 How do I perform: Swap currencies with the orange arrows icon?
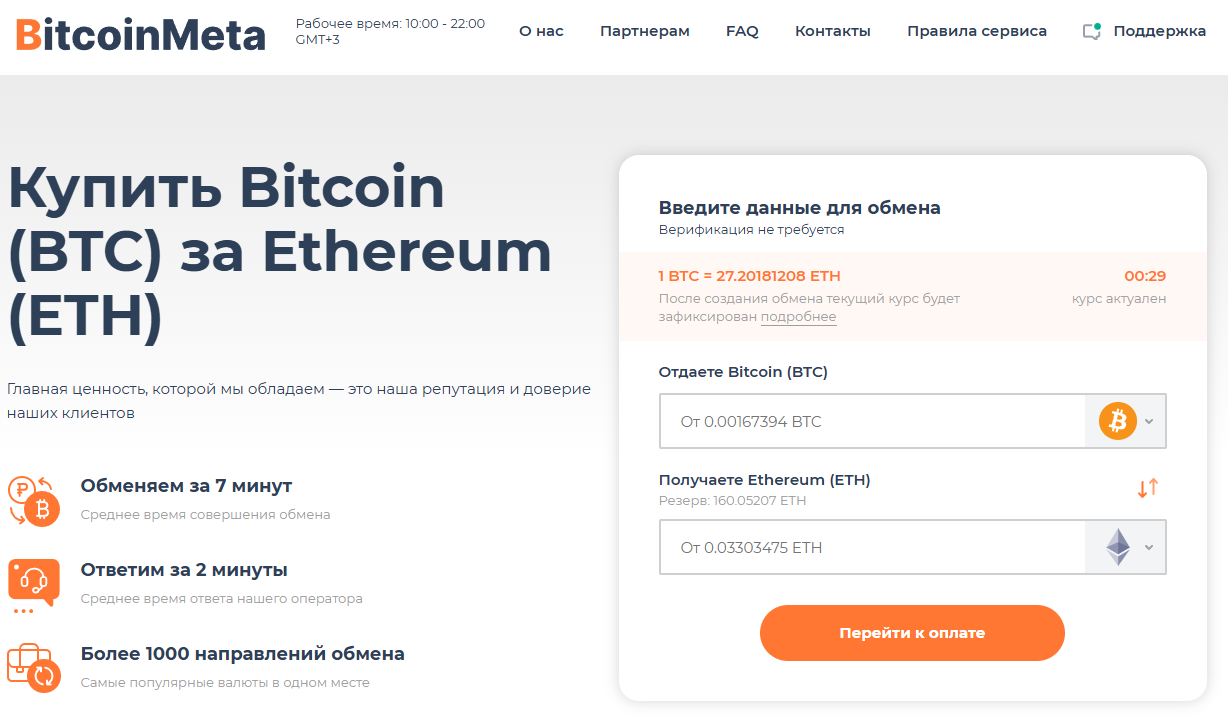point(1147,488)
